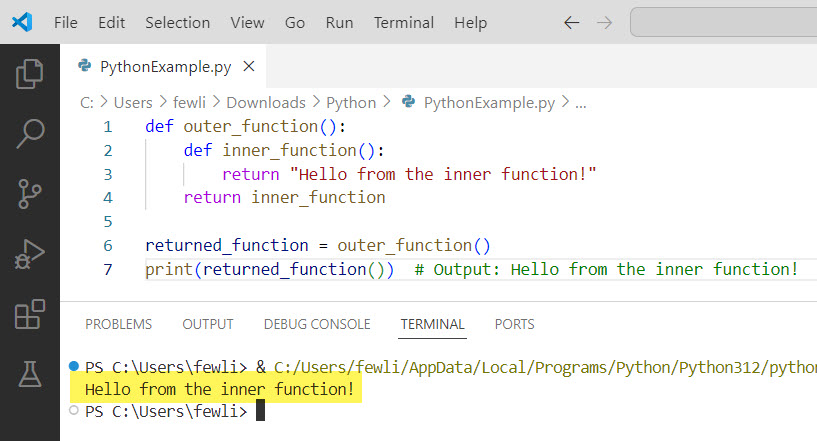
Task: Click the Python icon on the editor tab
Action: point(84,66)
